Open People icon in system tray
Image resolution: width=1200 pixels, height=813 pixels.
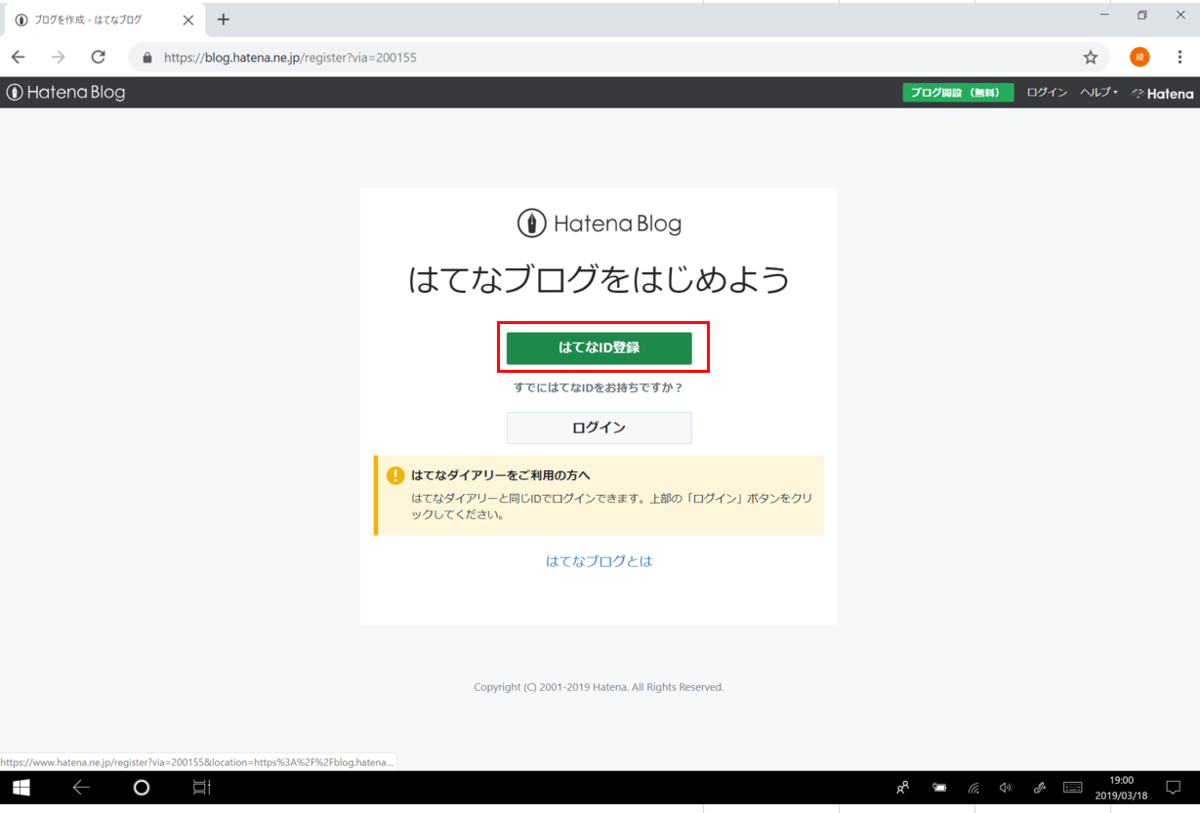pyautogui.click(x=903, y=787)
